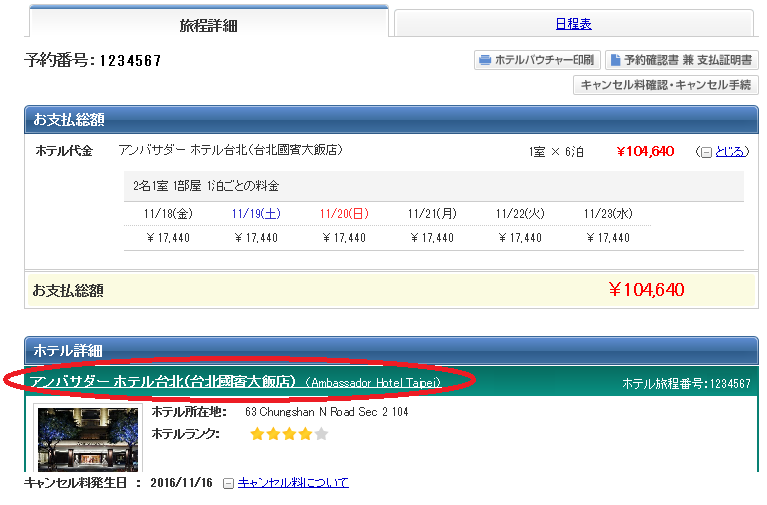Screen dimensions: 767x505
Task: Select the 11/23(水) date cell
Action: 608,214
